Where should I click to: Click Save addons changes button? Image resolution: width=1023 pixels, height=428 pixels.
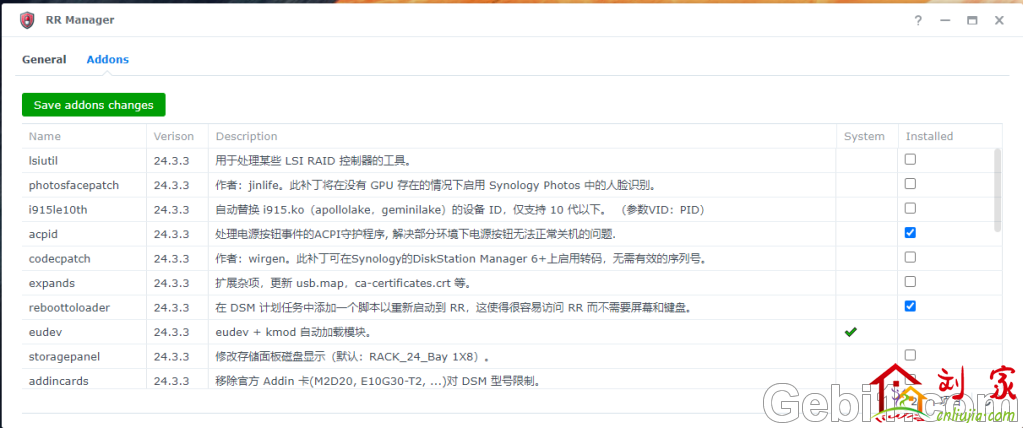[94, 104]
